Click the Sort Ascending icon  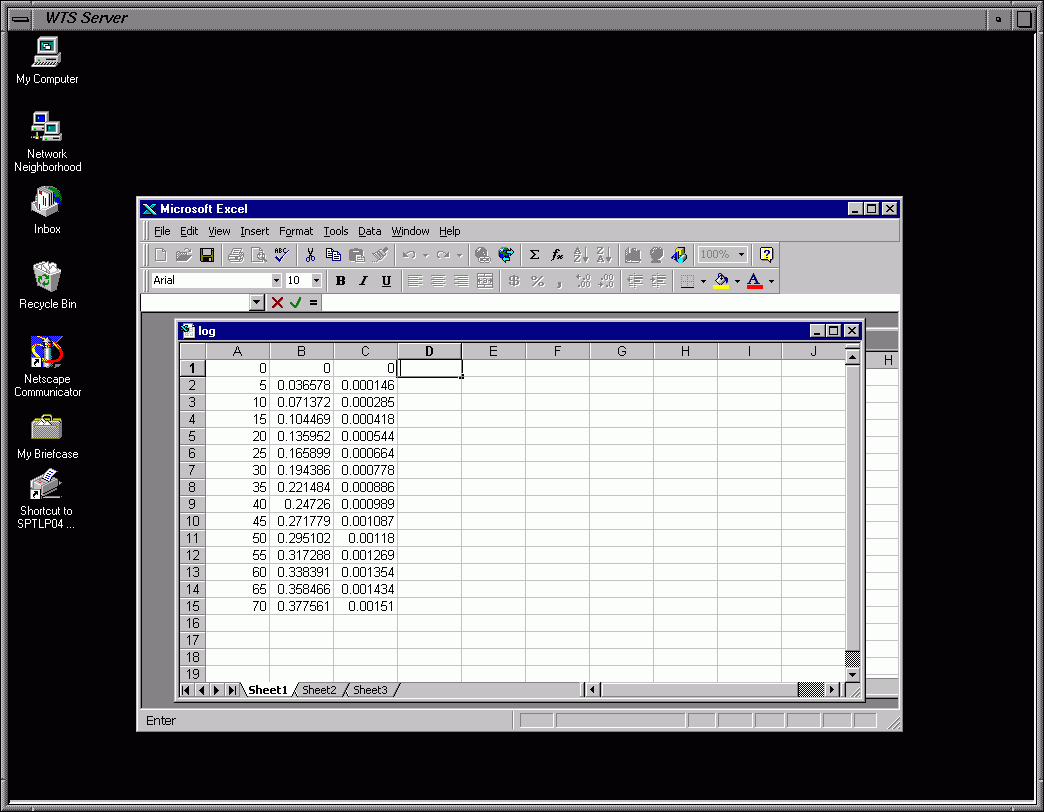tap(581, 255)
